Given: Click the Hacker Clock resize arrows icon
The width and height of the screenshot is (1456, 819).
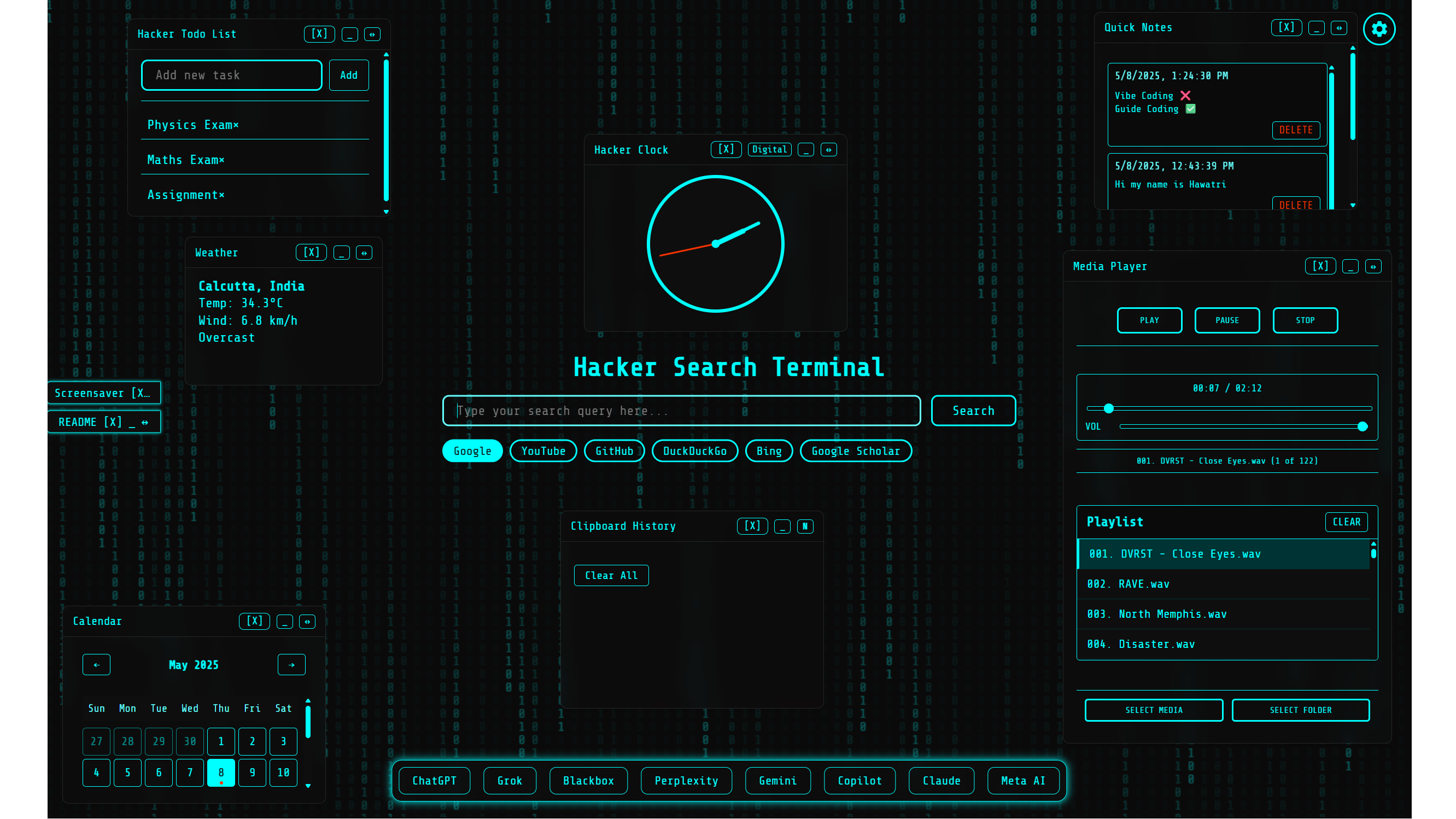Looking at the screenshot, I should click(x=829, y=150).
